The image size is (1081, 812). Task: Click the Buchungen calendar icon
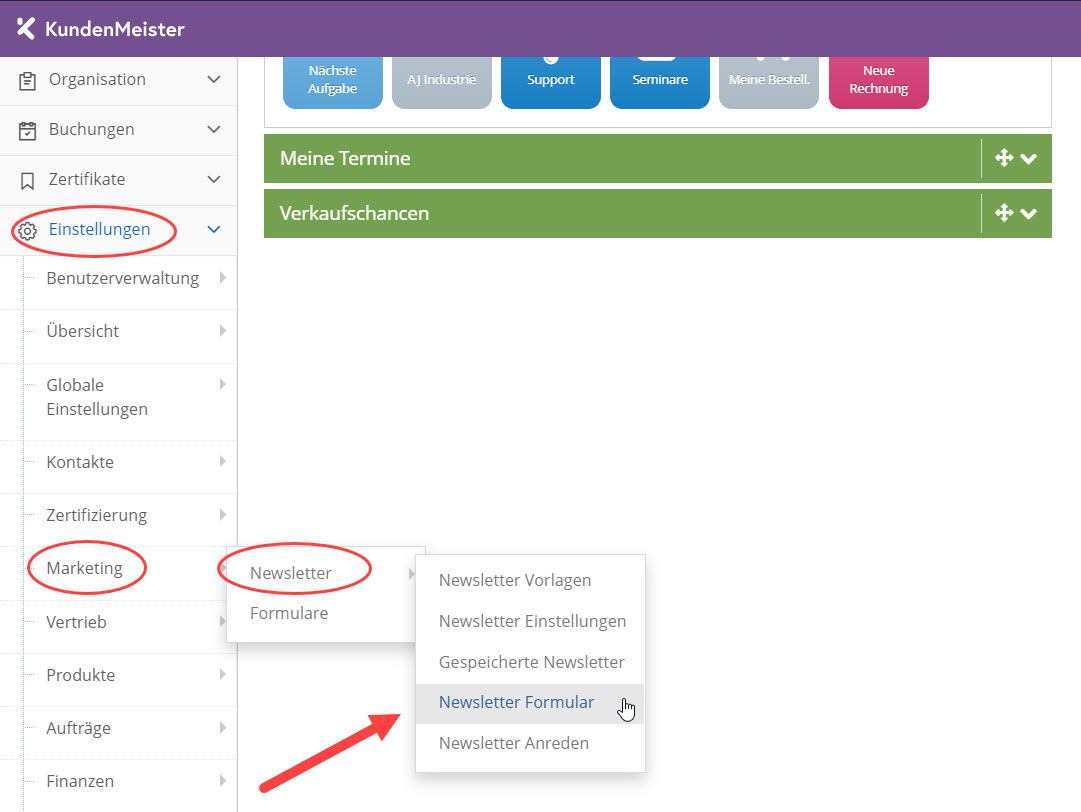click(27, 130)
